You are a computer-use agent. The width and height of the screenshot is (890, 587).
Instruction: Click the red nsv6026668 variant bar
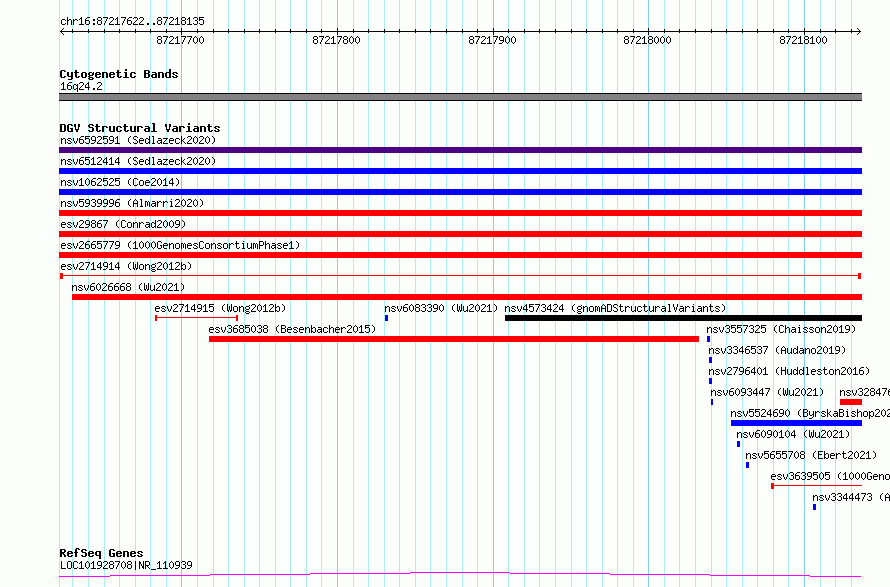tap(467, 297)
